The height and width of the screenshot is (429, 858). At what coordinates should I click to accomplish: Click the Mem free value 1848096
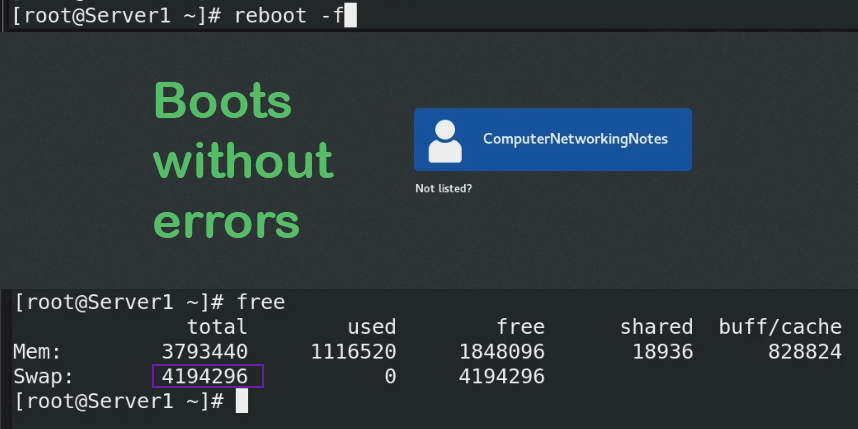pyautogui.click(x=502, y=352)
